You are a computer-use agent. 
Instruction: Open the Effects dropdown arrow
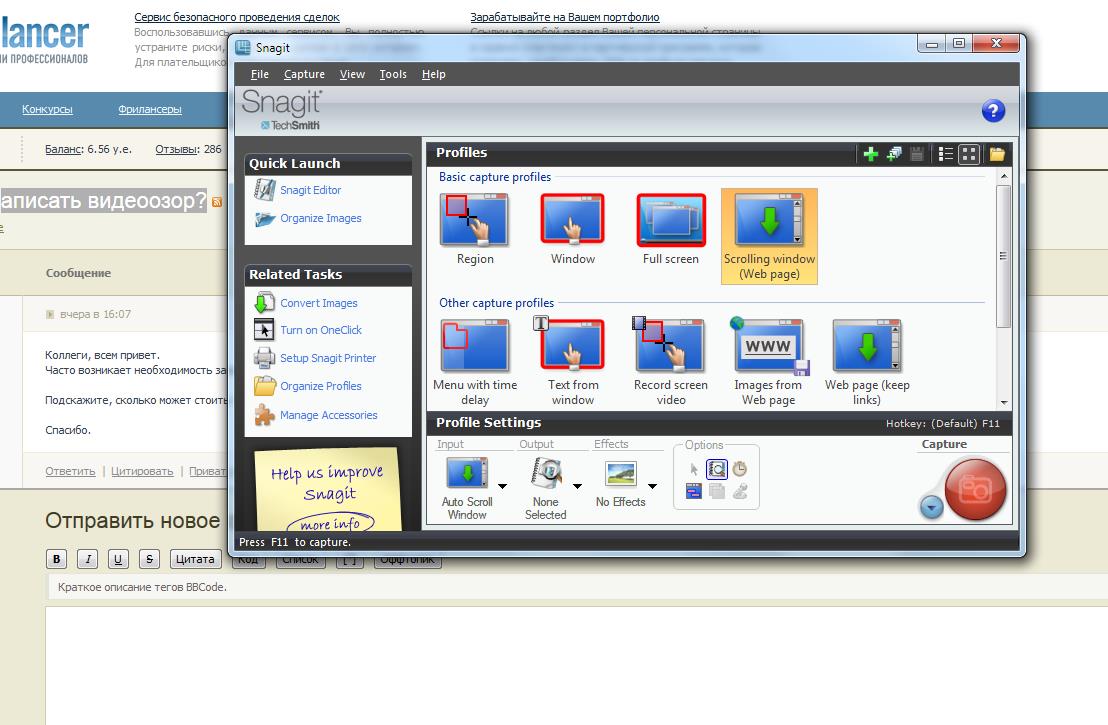(652, 487)
